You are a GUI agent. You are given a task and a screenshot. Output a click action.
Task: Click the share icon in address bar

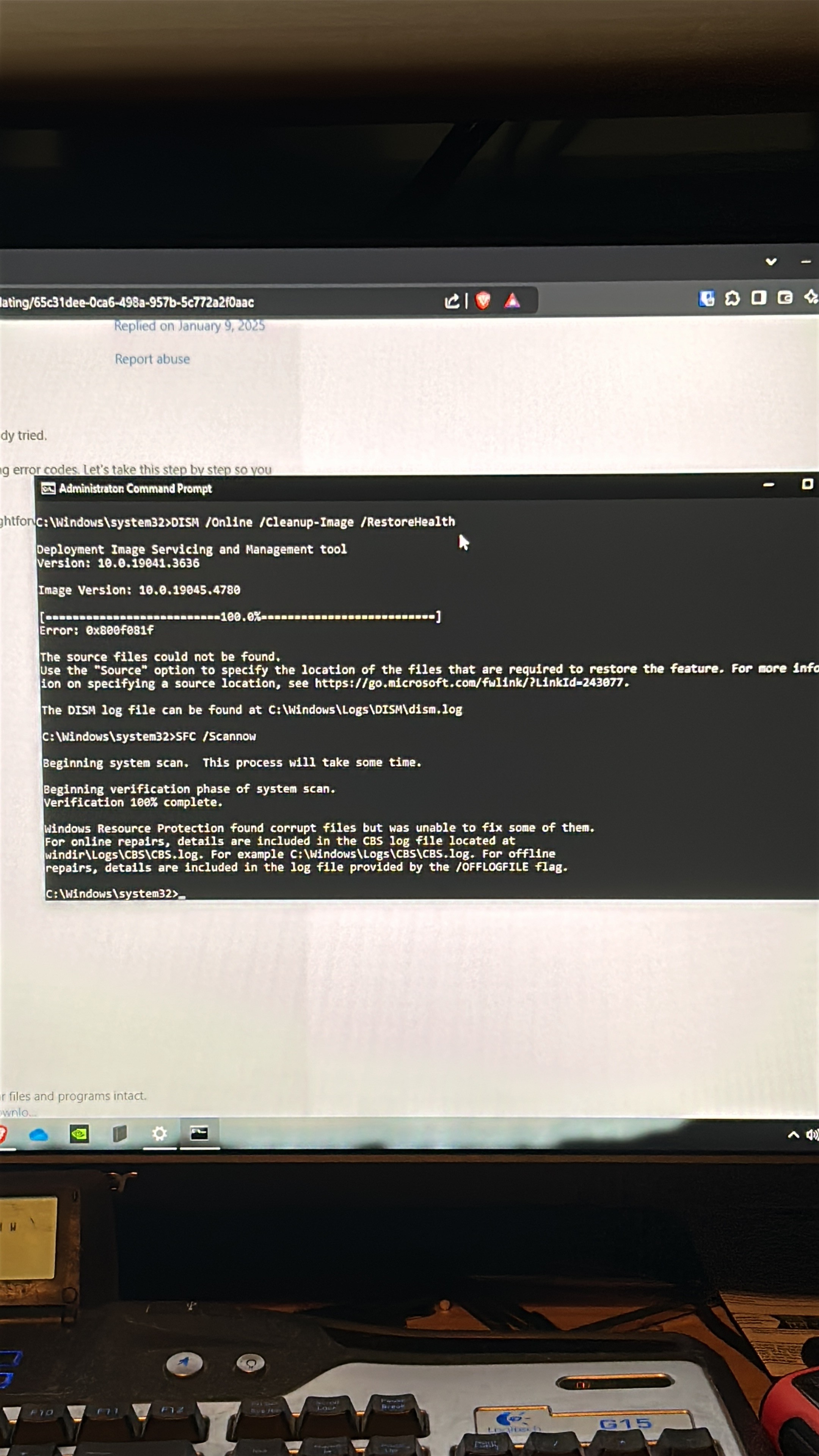(452, 301)
